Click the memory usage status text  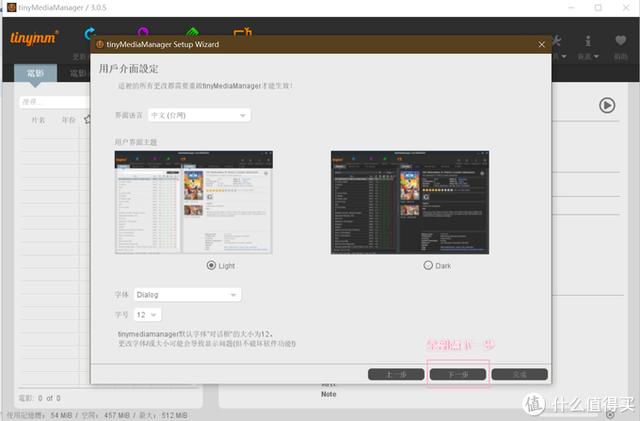pos(97,415)
